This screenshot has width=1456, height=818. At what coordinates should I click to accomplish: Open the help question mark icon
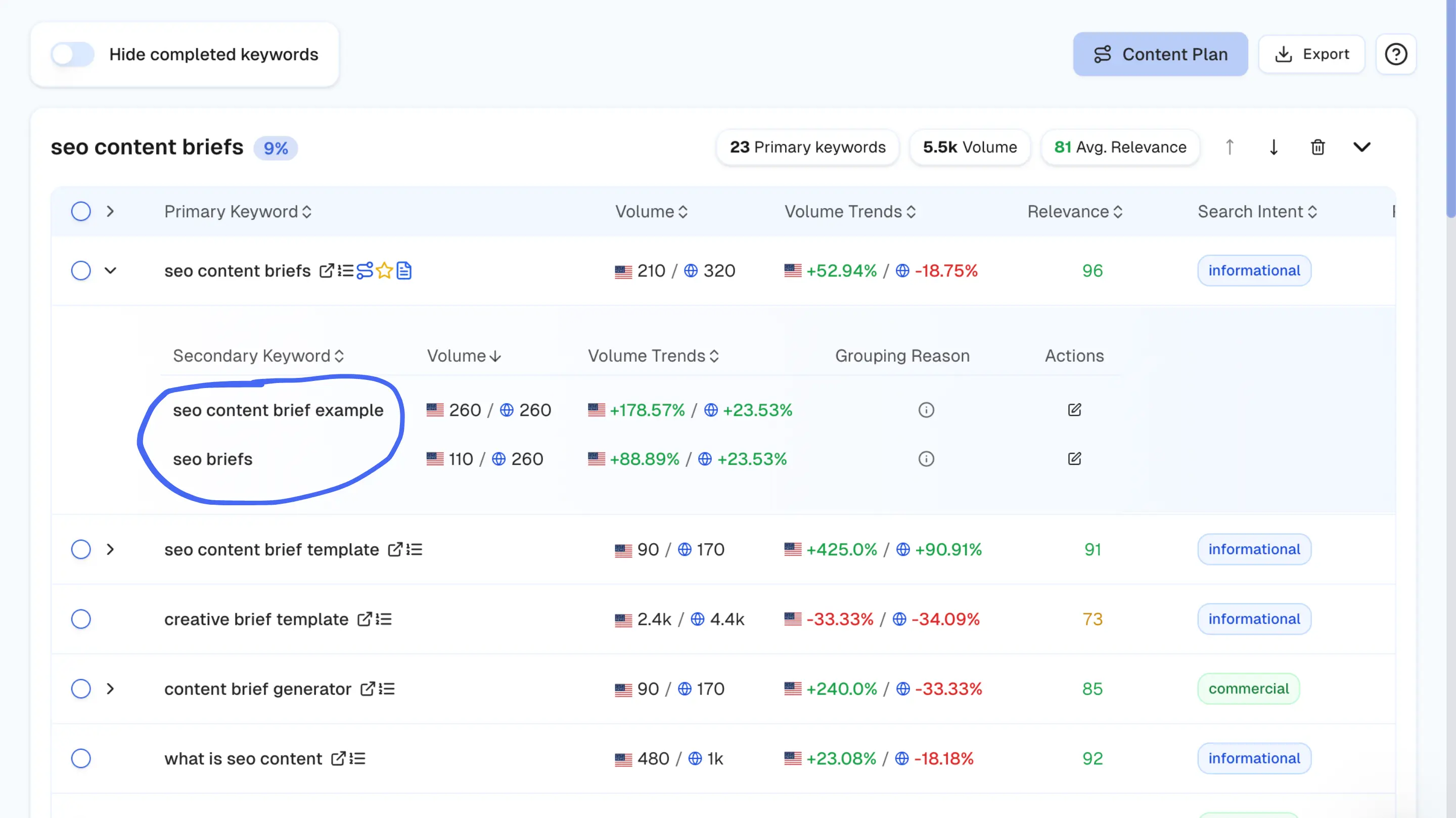[x=1395, y=54]
